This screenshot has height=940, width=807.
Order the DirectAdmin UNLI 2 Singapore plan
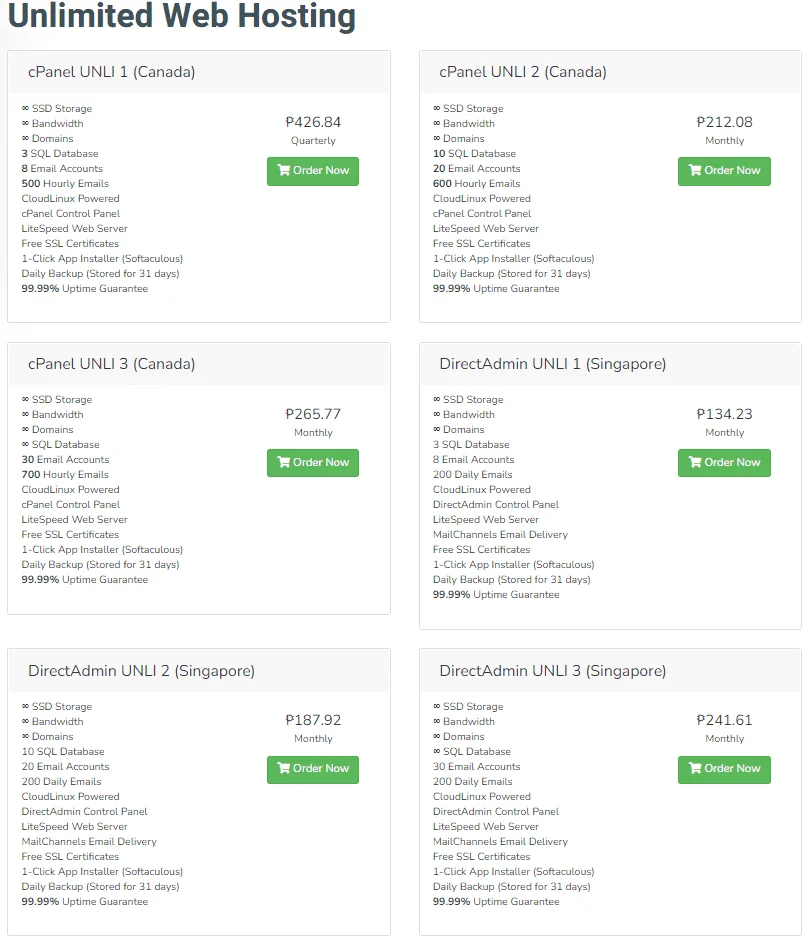[x=313, y=770]
